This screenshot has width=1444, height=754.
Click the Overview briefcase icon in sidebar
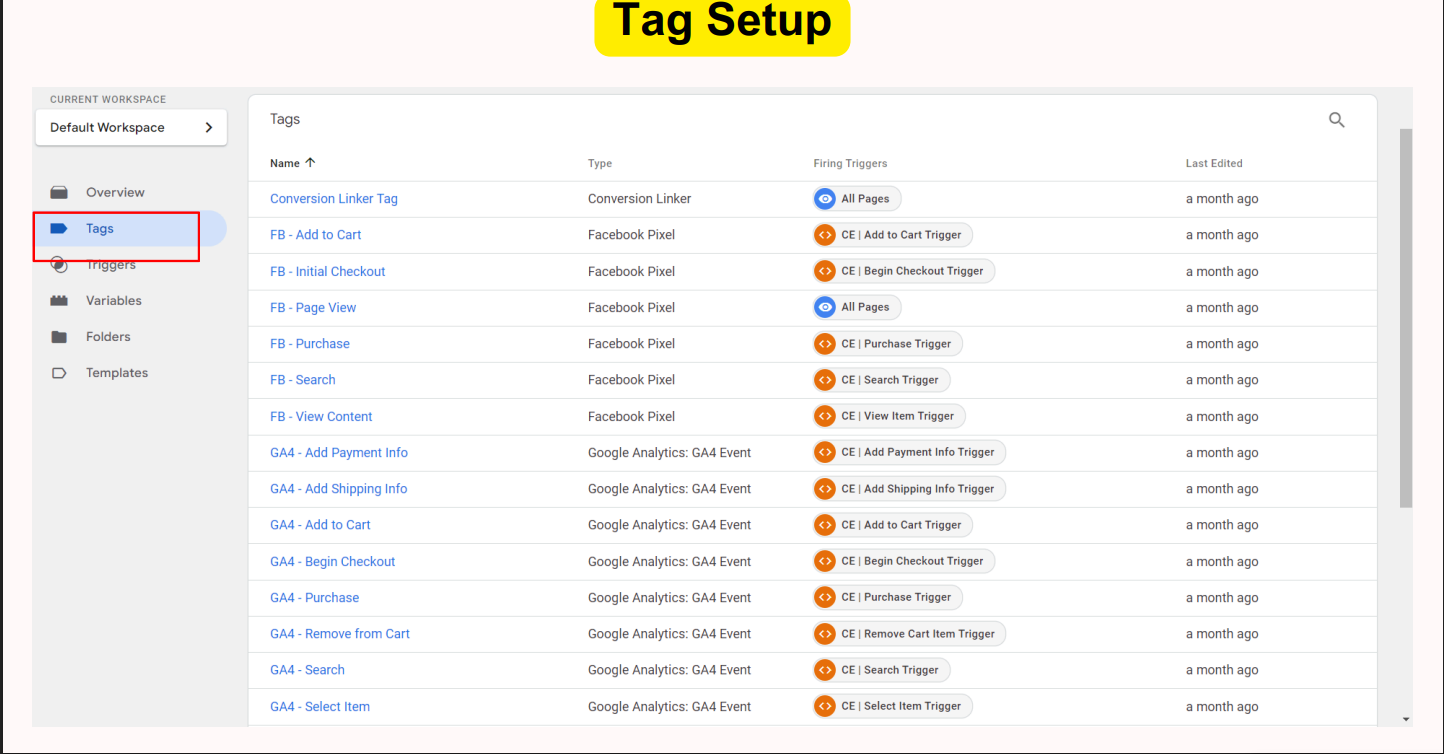pos(59,192)
